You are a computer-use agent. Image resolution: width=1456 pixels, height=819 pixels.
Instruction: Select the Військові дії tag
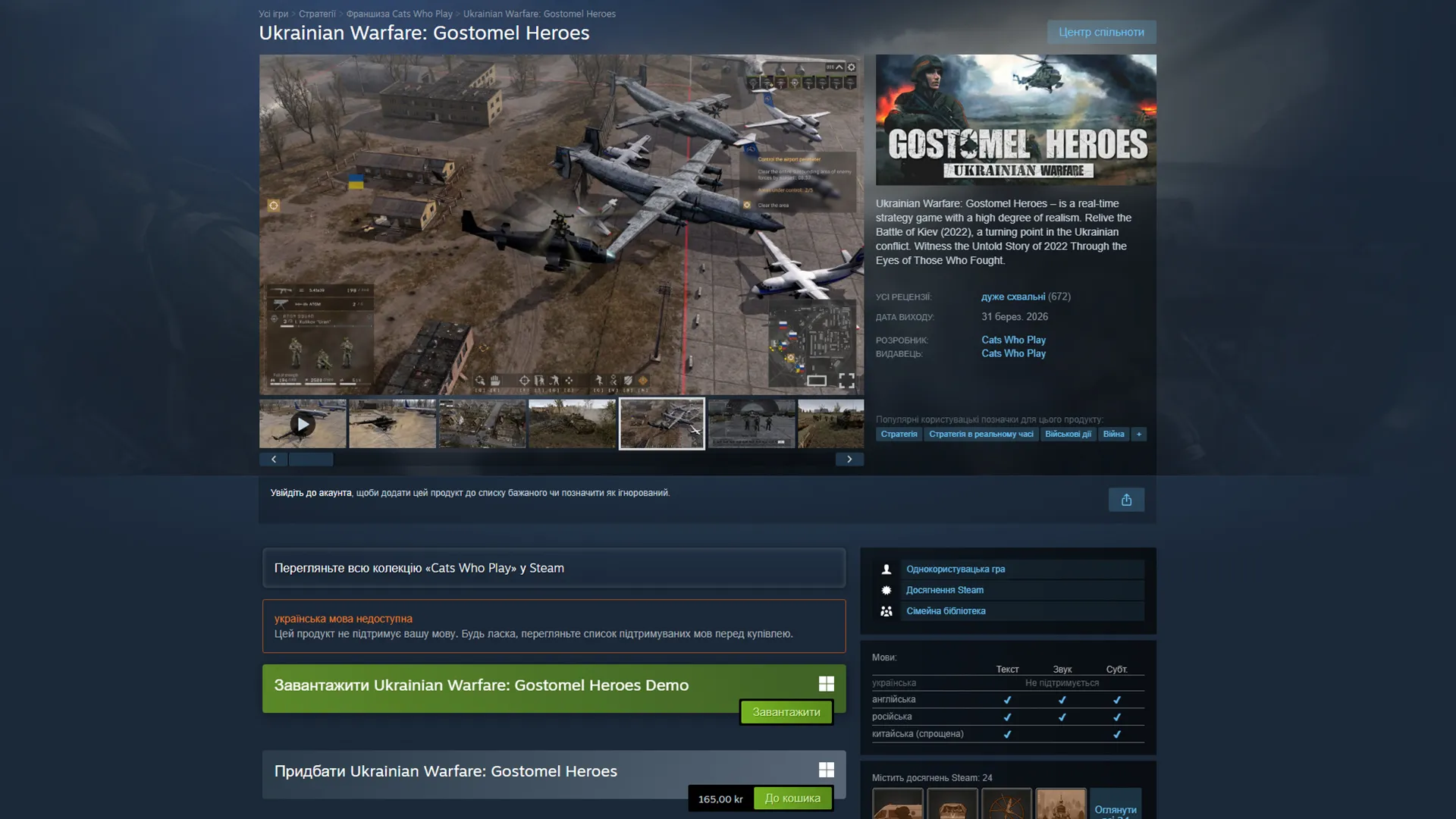coord(1068,435)
